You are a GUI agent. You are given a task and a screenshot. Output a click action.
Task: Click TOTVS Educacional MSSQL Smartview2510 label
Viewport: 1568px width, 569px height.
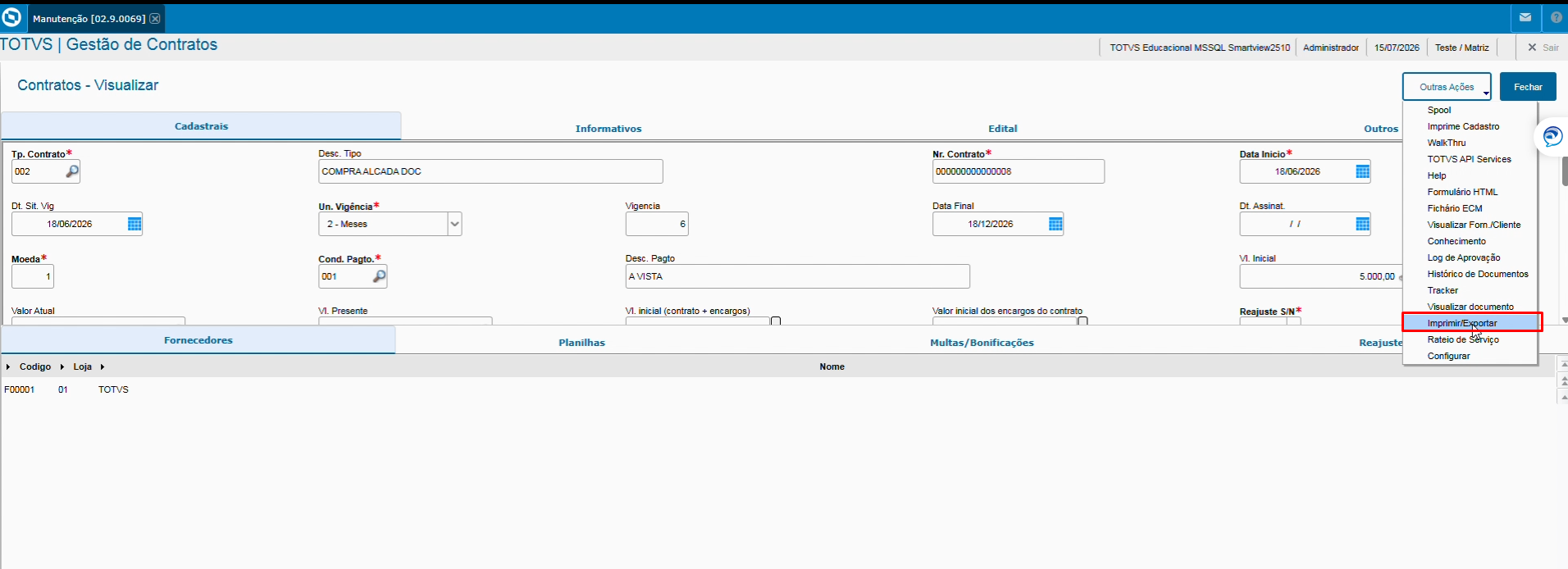coord(1200,48)
